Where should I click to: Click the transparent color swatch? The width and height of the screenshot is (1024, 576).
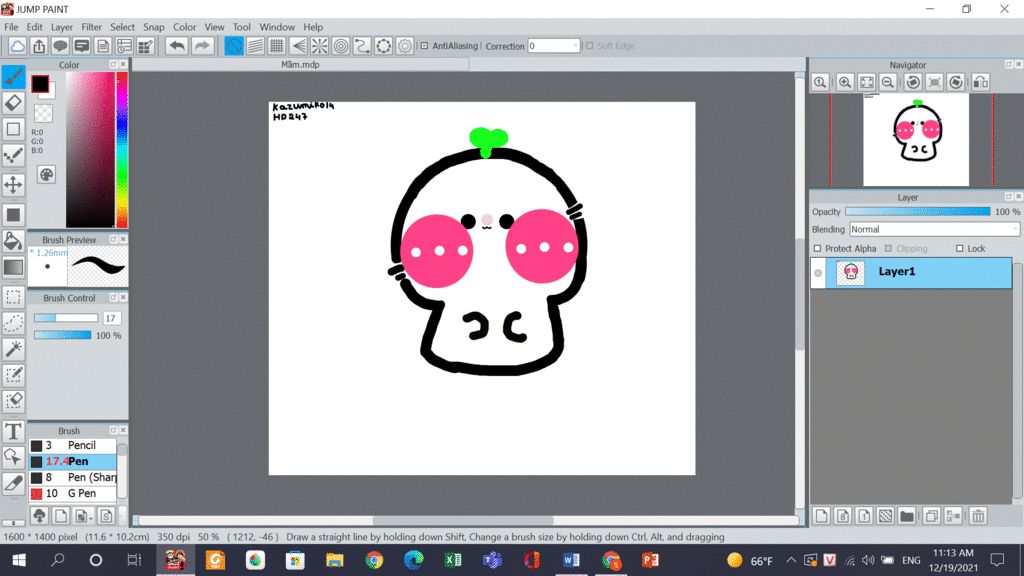tap(43, 114)
